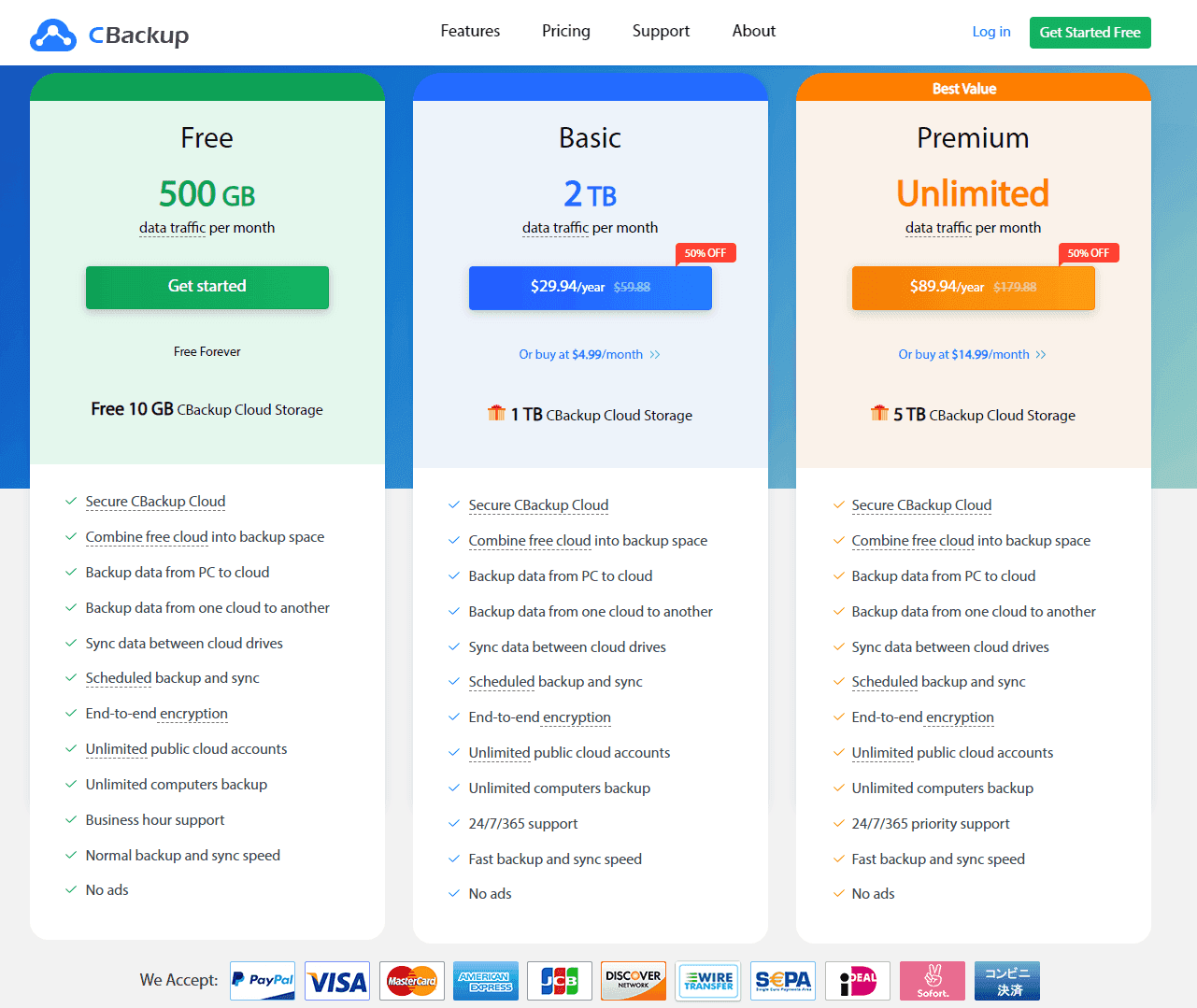Buy Premium plan at $89.94/year
The image size is (1197, 1008).
click(974, 288)
